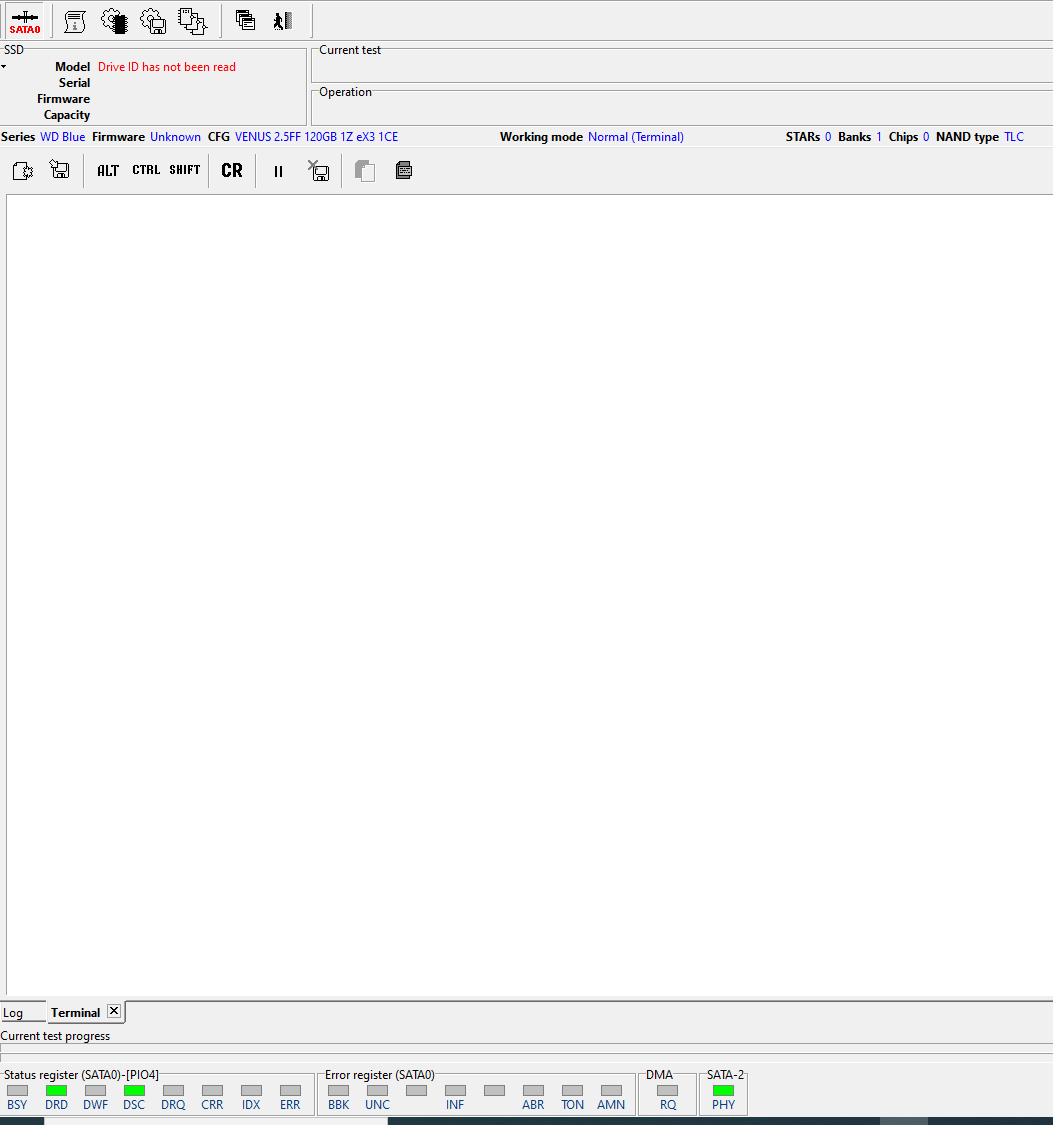The image size is (1053, 1125).
Task: Click the floppy disk with X icon
Action: (318, 171)
